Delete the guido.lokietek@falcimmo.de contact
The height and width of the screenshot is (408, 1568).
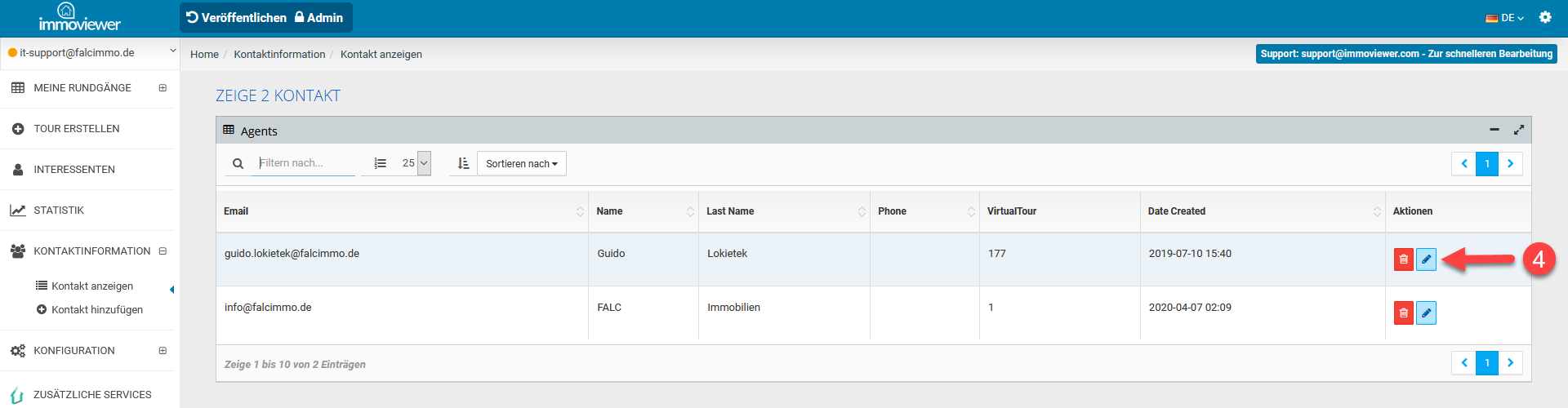1403,259
